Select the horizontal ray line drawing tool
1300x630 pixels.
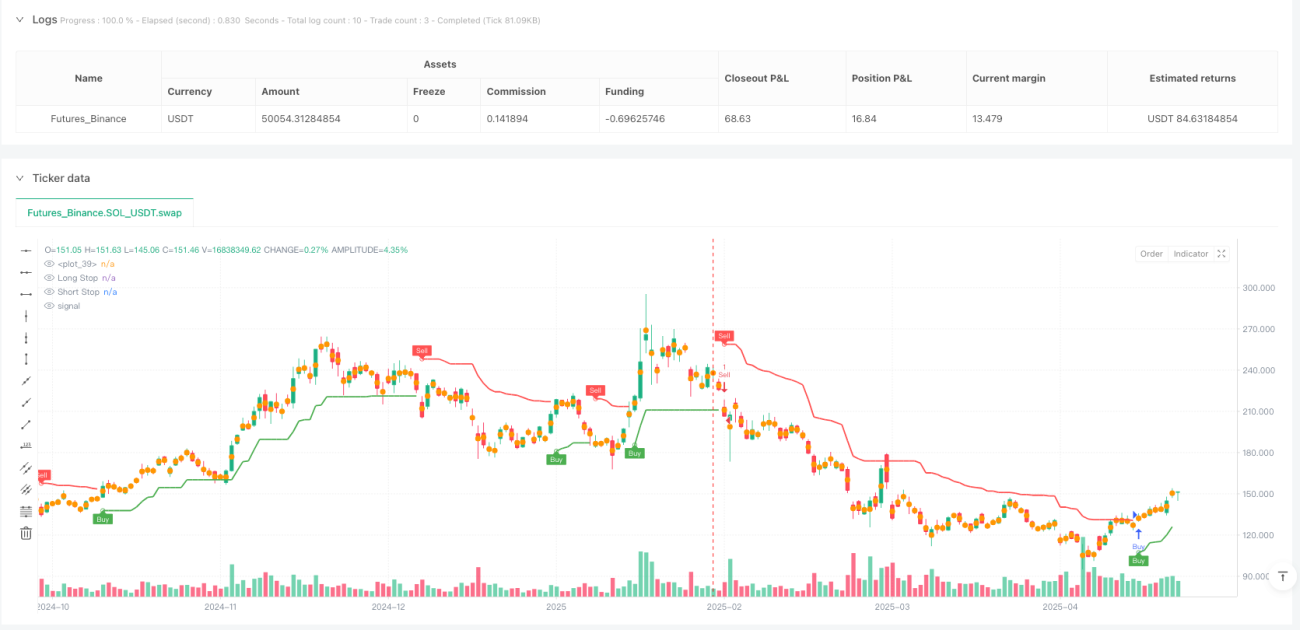point(26,272)
